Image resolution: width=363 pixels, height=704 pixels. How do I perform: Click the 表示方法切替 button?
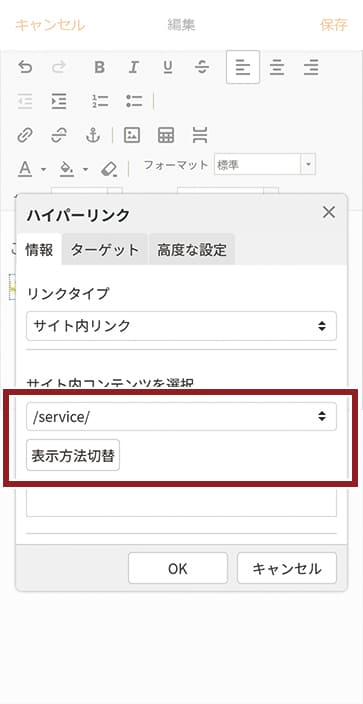(x=73, y=455)
